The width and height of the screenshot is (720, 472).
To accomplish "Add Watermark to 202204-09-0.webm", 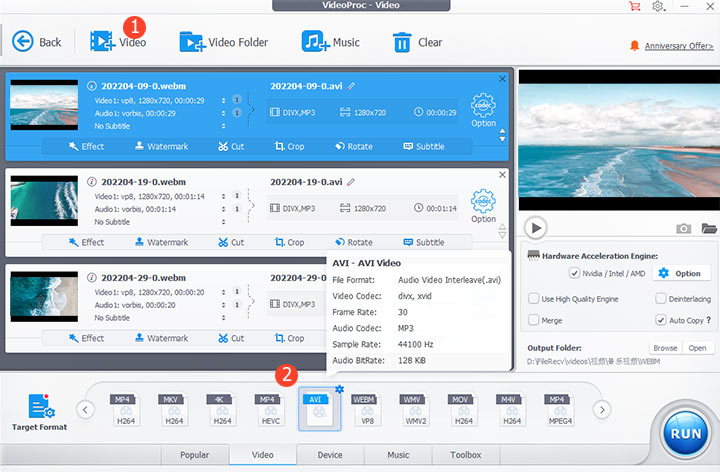I will [162, 146].
